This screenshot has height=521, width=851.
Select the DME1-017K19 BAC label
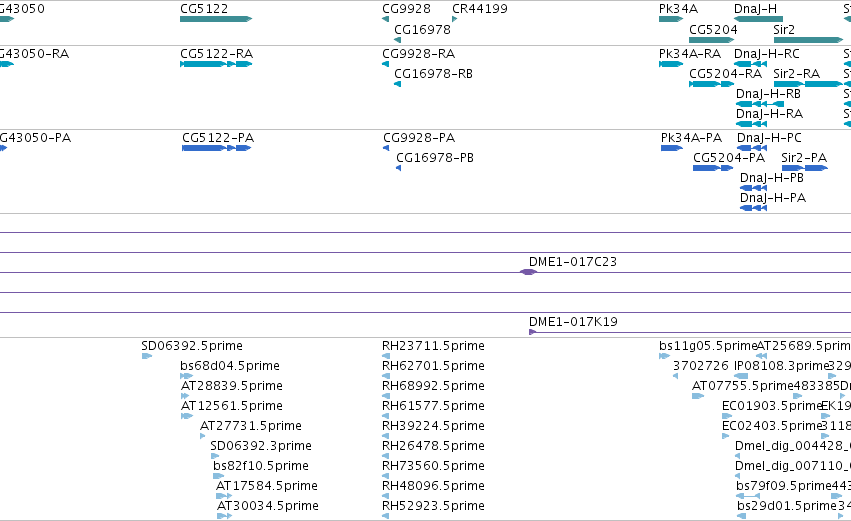pos(573,322)
